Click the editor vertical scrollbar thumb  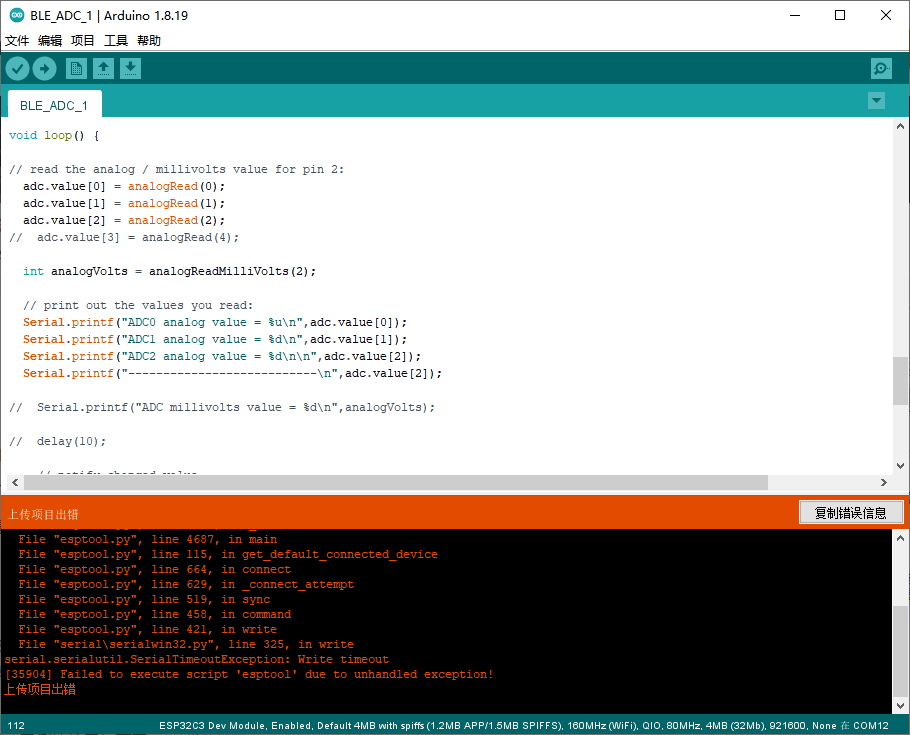pos(900,380)
